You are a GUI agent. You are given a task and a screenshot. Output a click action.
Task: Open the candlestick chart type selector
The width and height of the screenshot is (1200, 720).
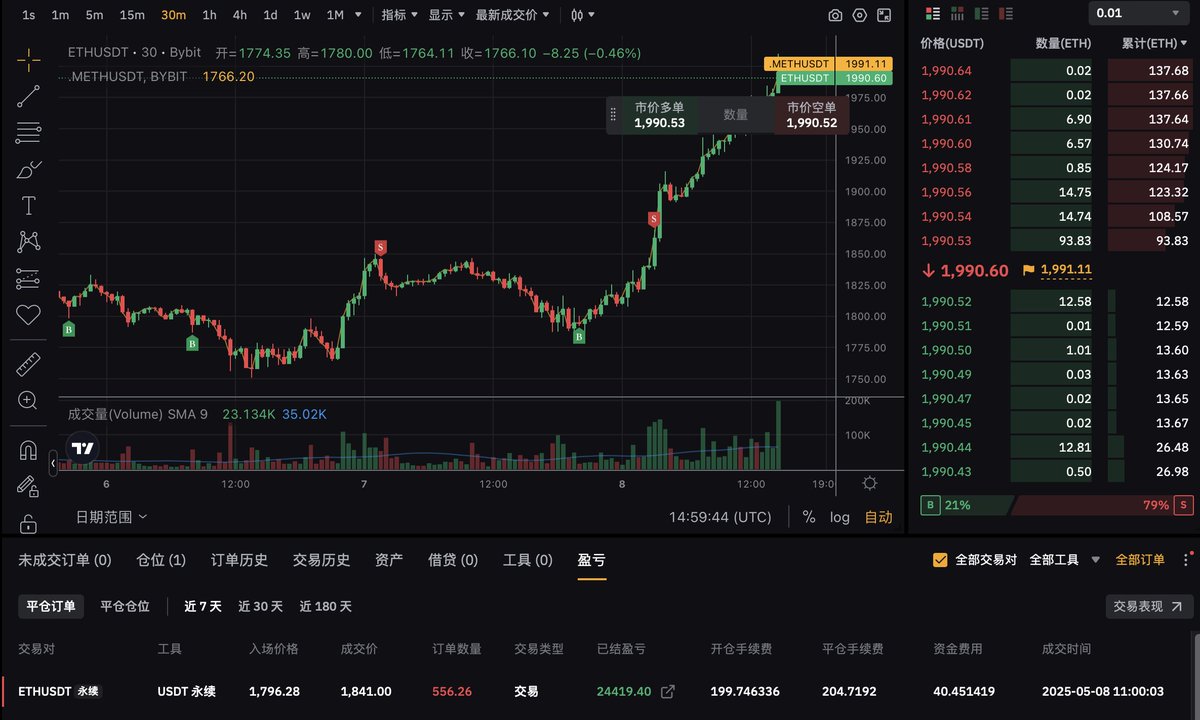(582, 15)
